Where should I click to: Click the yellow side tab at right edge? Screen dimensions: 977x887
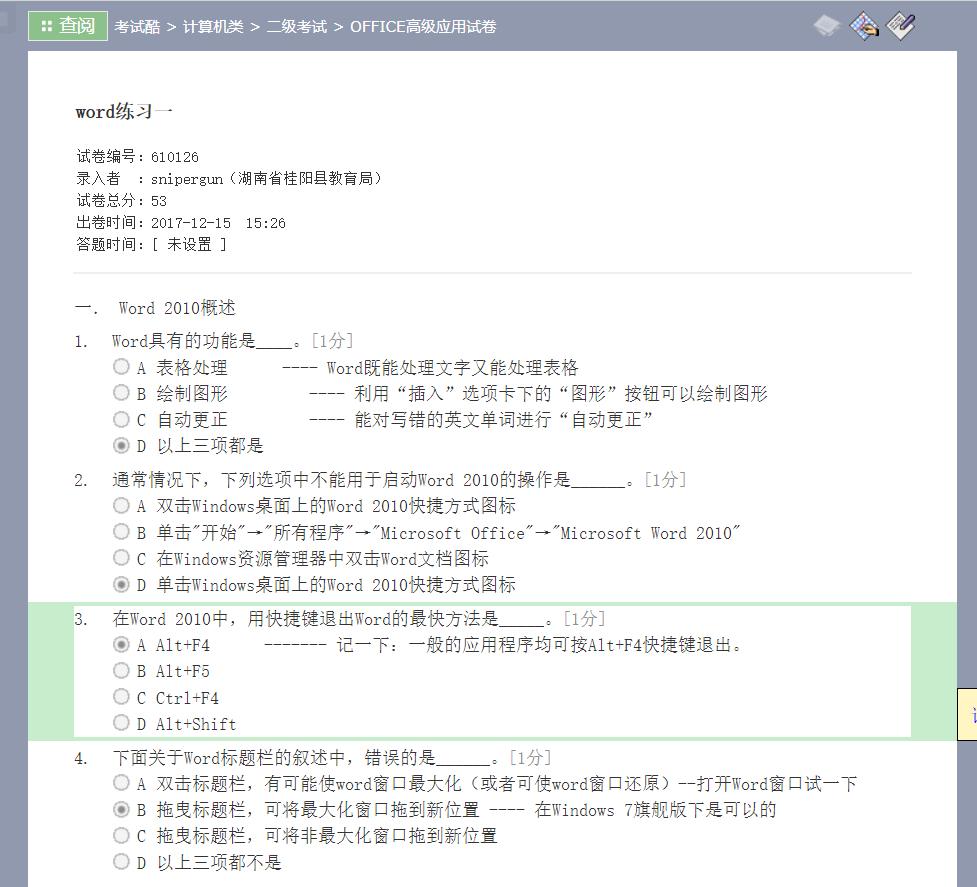[967, 714]
